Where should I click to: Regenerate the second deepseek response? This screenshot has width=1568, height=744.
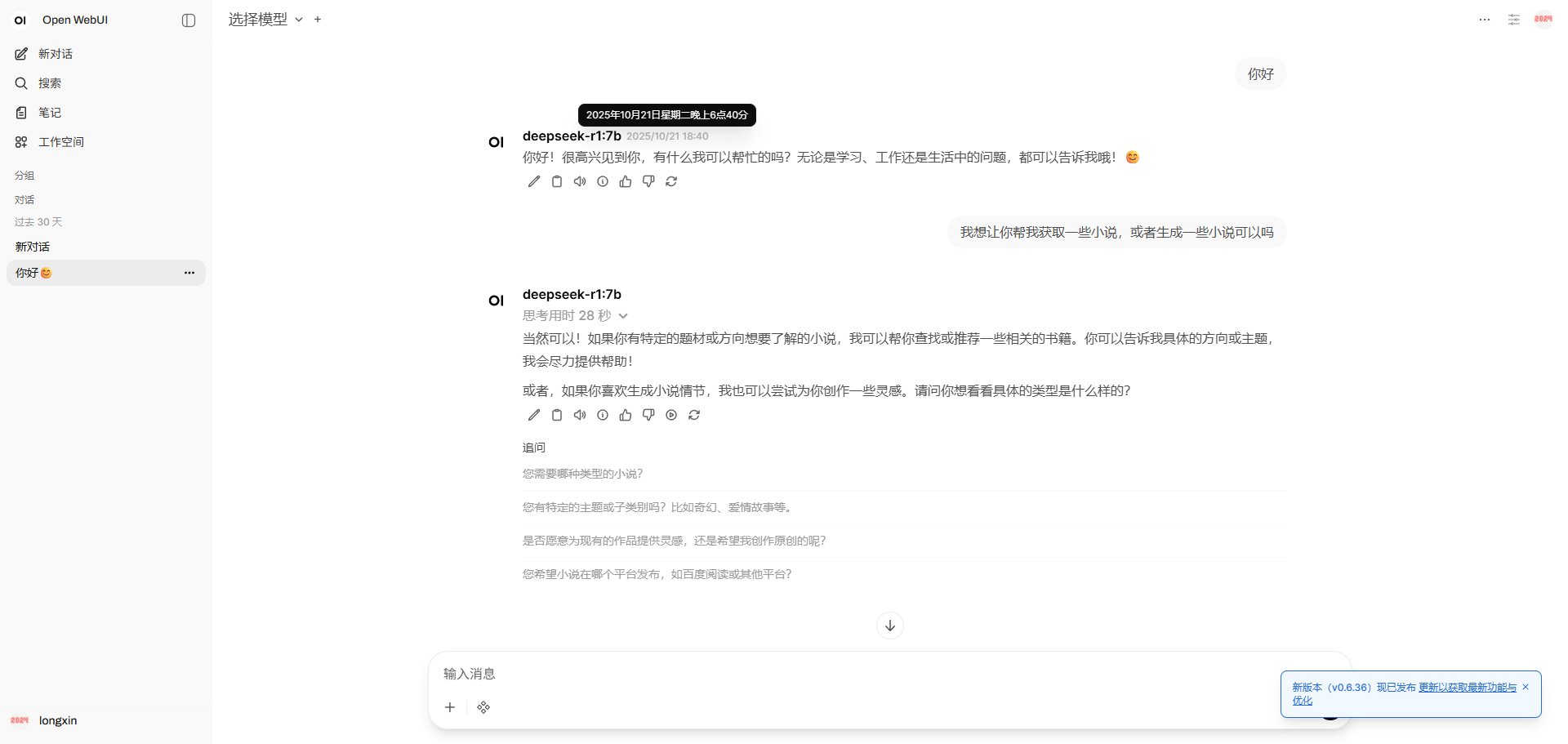[x=694, y=415]
